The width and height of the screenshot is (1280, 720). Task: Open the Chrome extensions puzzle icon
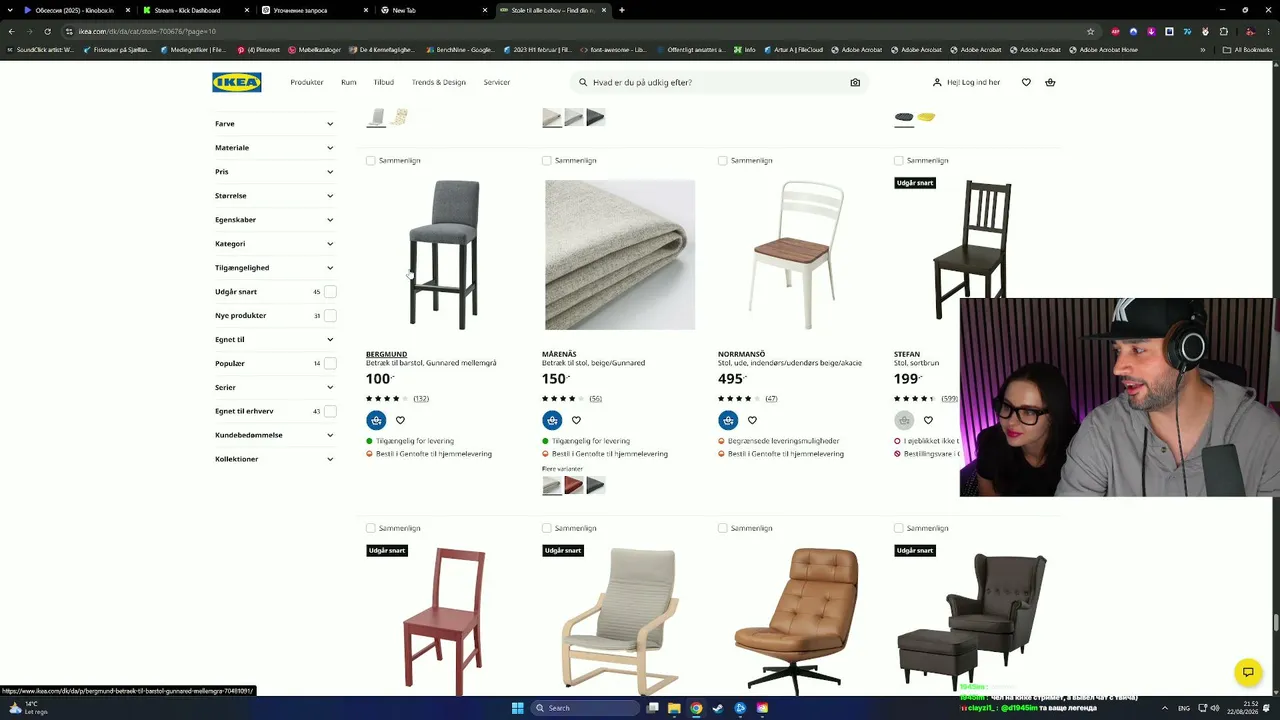[1223, 31]
